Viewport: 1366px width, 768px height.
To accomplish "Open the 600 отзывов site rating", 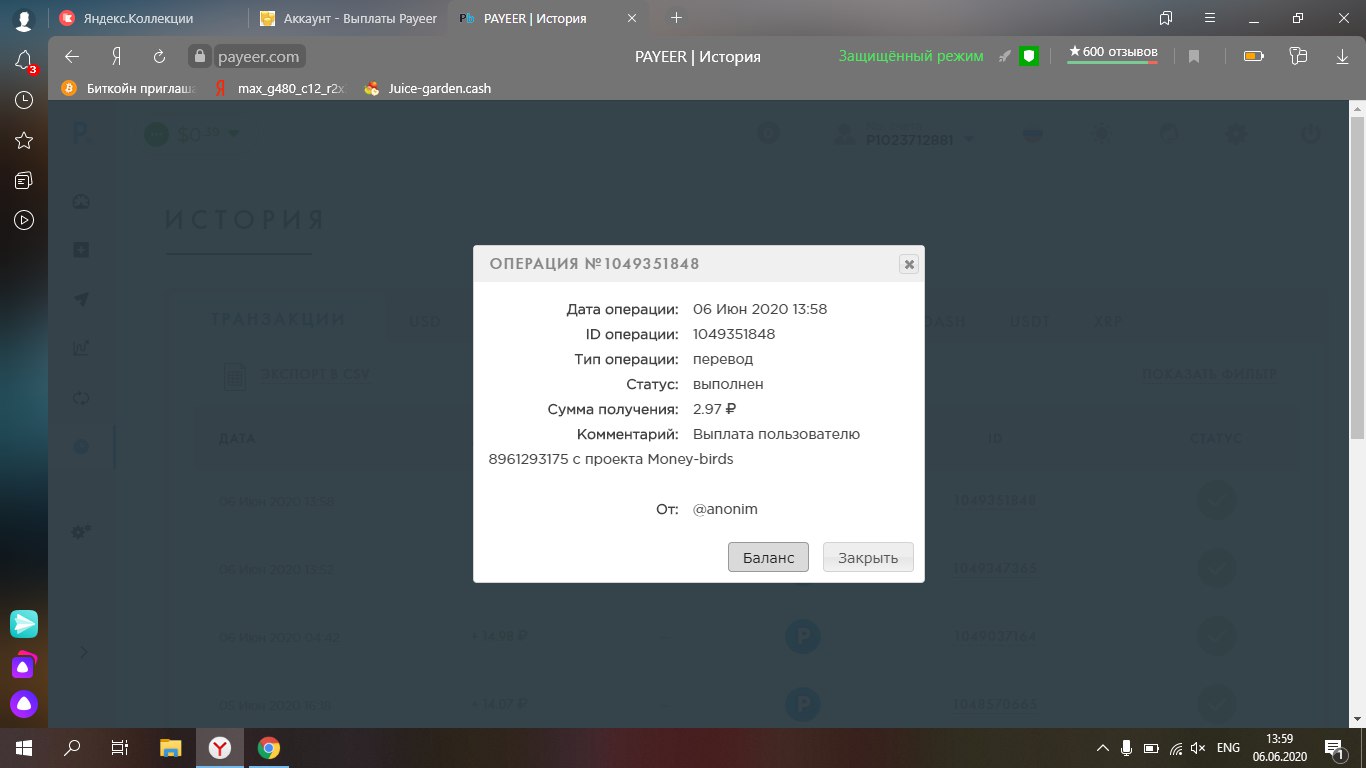I will [1113, 54].
